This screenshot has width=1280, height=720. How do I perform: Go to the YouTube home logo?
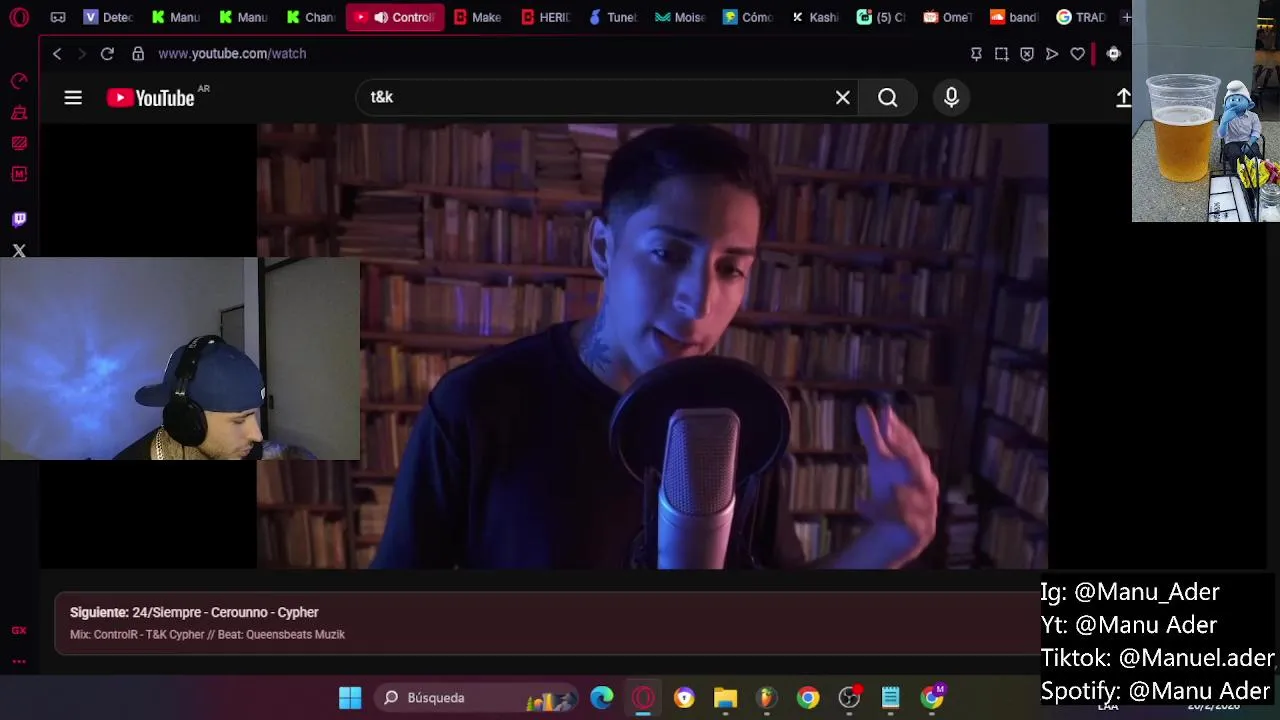click(x=151, y=97)
